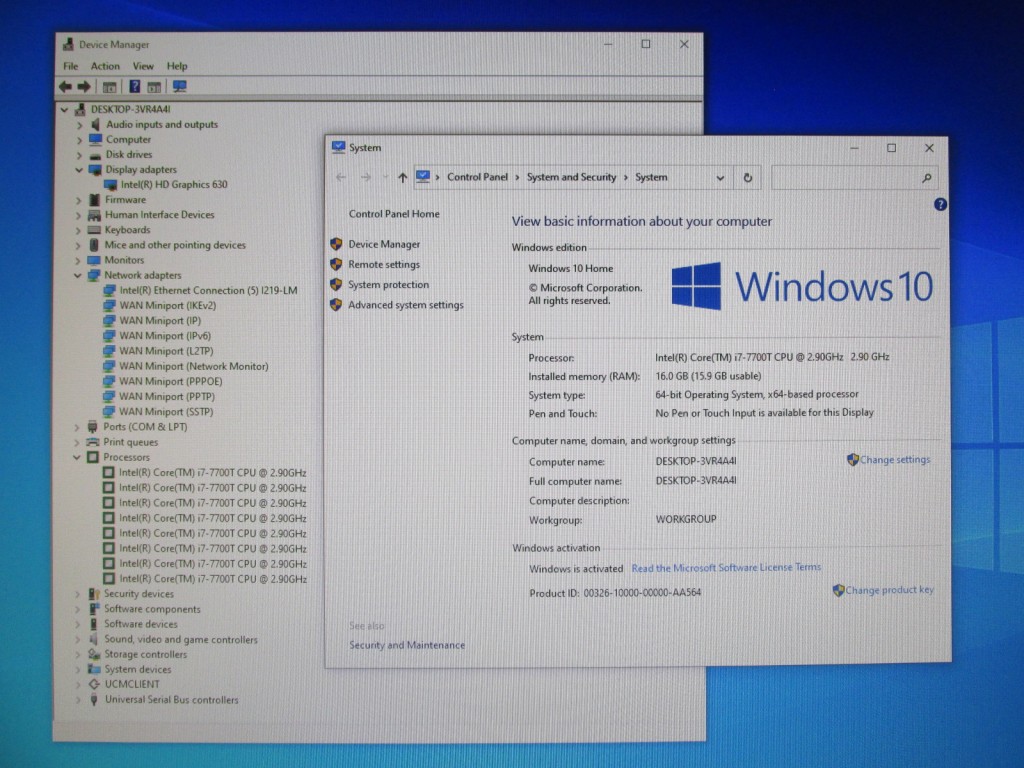Click the Help icon in Device Manager toolbar
The width and height of the screenshot is (1024, 768).
(x=135, y=86)
